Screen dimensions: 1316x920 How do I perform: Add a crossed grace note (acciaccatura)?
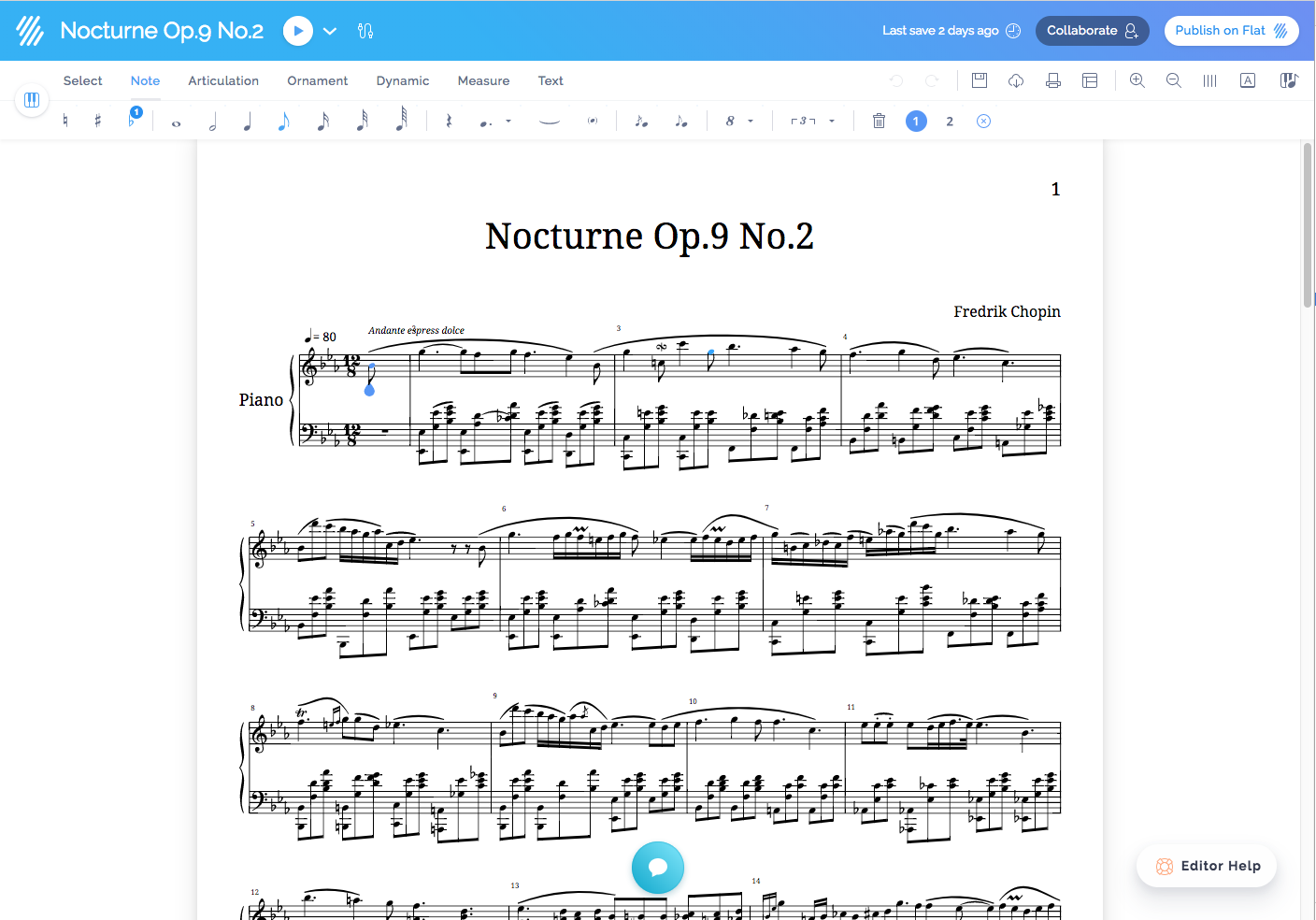[x=641, y=121]
